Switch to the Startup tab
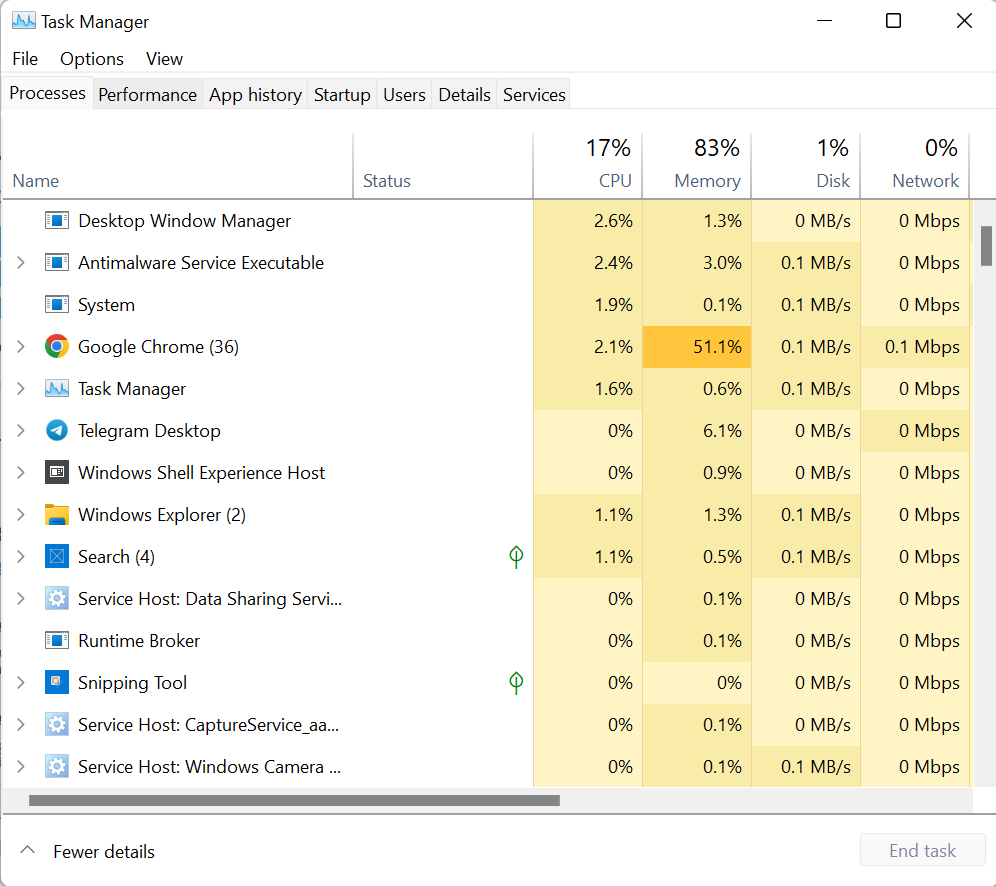996x886 pixels. pyautogui.click(x=342, y=95)
